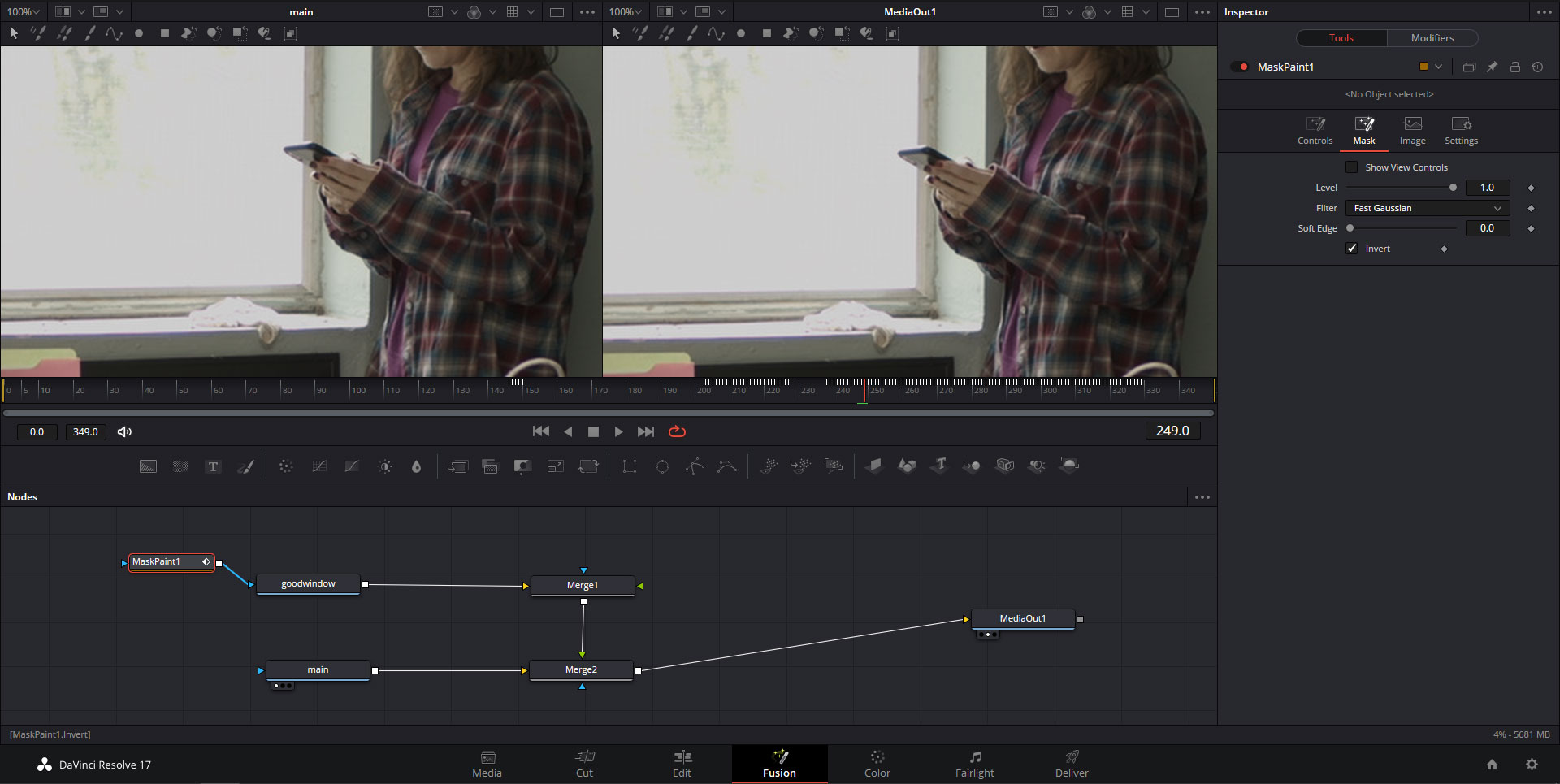Add a Resize node from toolbar
This screenshot has height=784, width=1560.
[x=556, y=466]
